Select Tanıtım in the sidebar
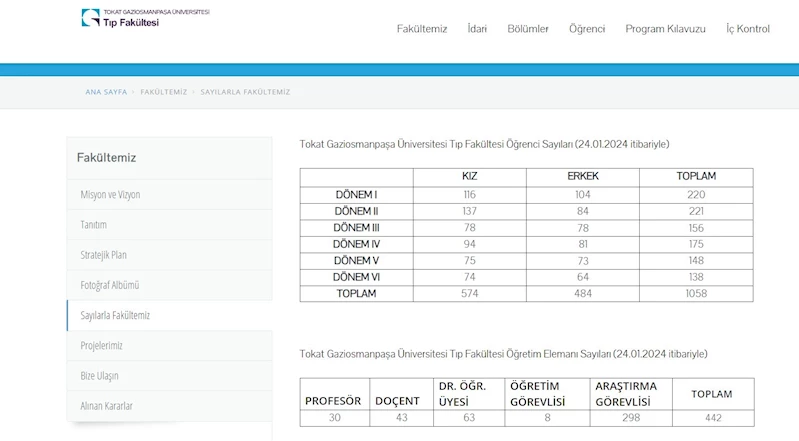The image size is (799, 441). click(x=93, y=225)
